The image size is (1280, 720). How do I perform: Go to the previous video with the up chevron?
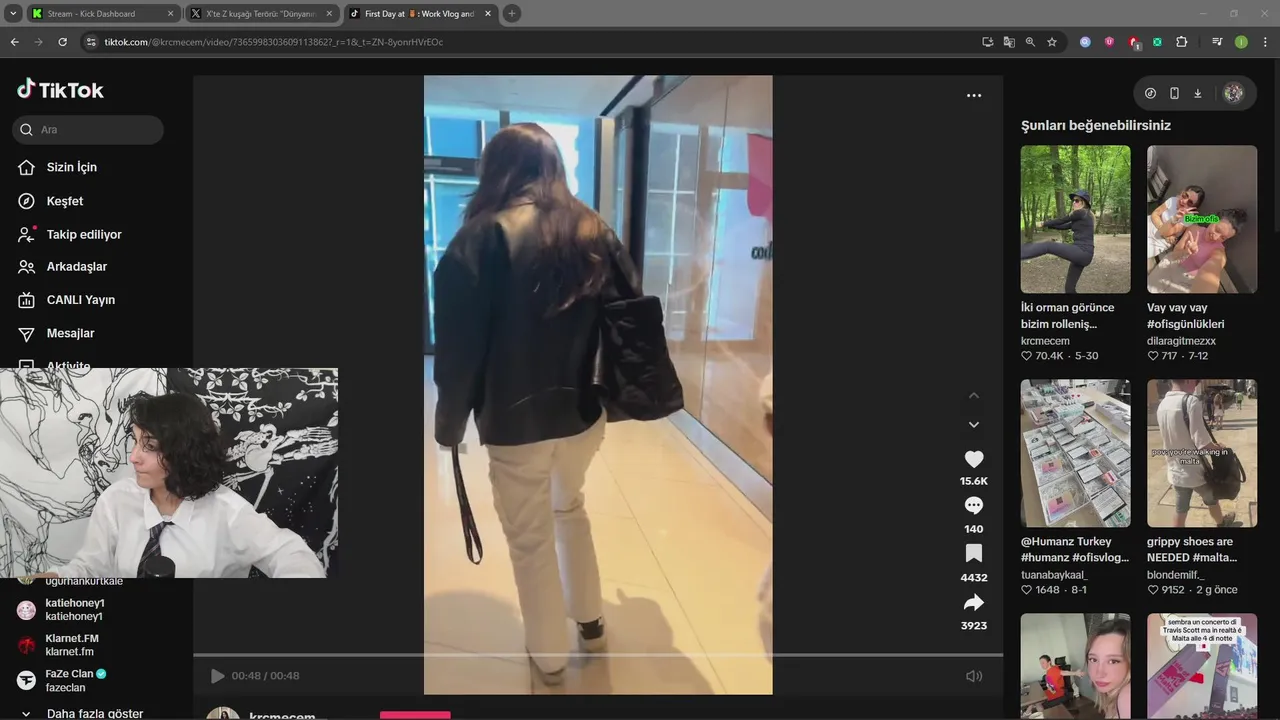tap(974, 396)
